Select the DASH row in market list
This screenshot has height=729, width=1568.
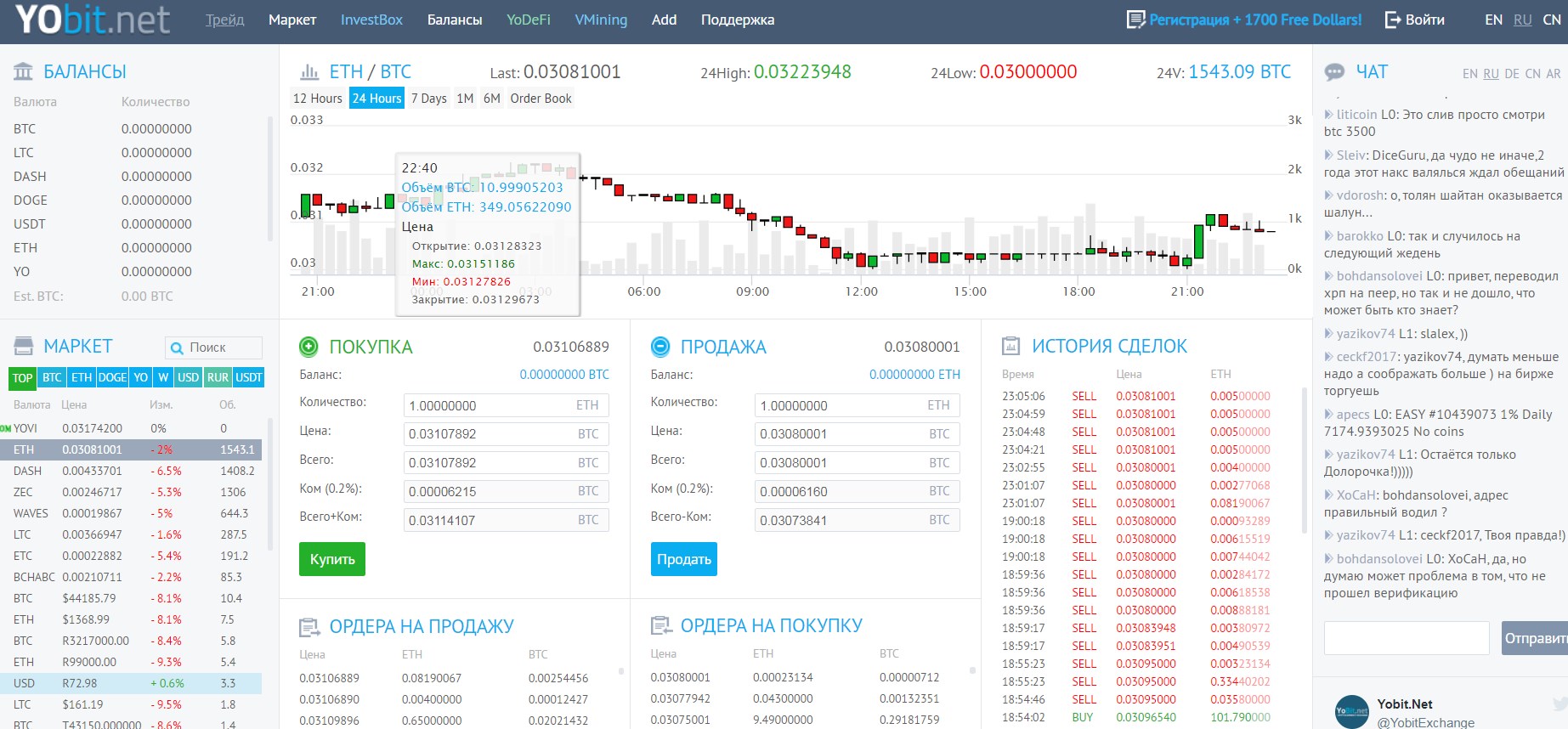(x=131, y=471)
